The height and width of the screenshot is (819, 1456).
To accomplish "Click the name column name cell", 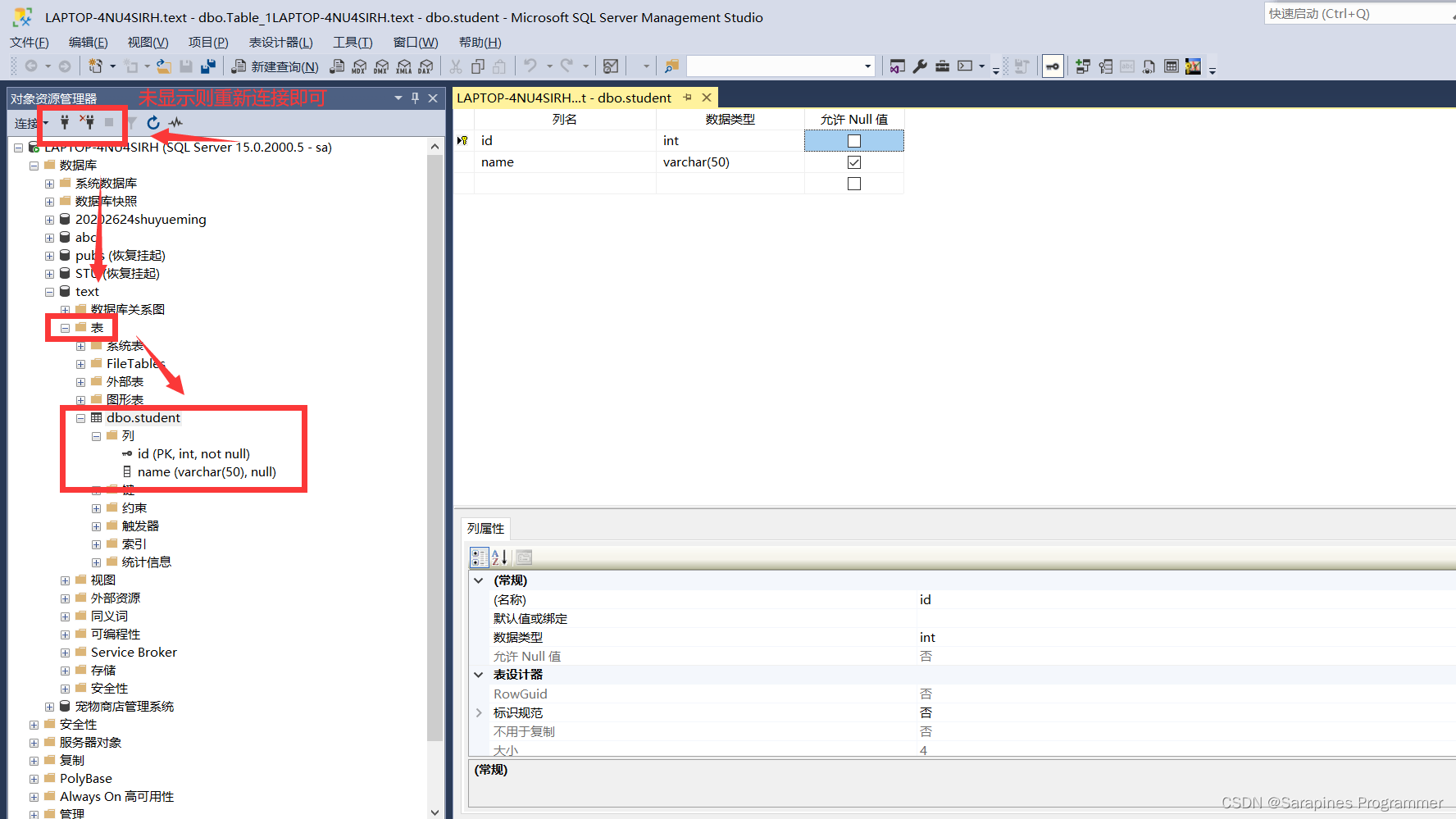I will (x=565, y=162).
